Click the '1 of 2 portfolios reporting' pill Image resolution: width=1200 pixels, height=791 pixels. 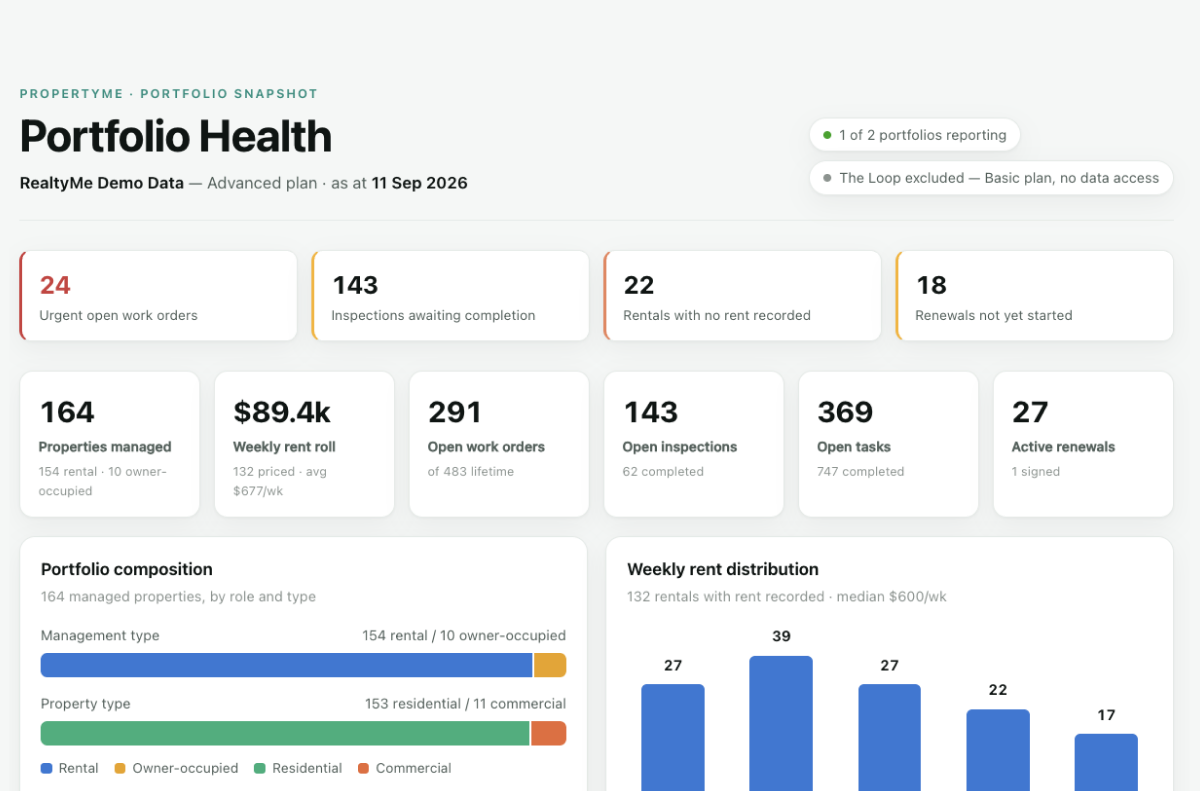tap(914, 135)
